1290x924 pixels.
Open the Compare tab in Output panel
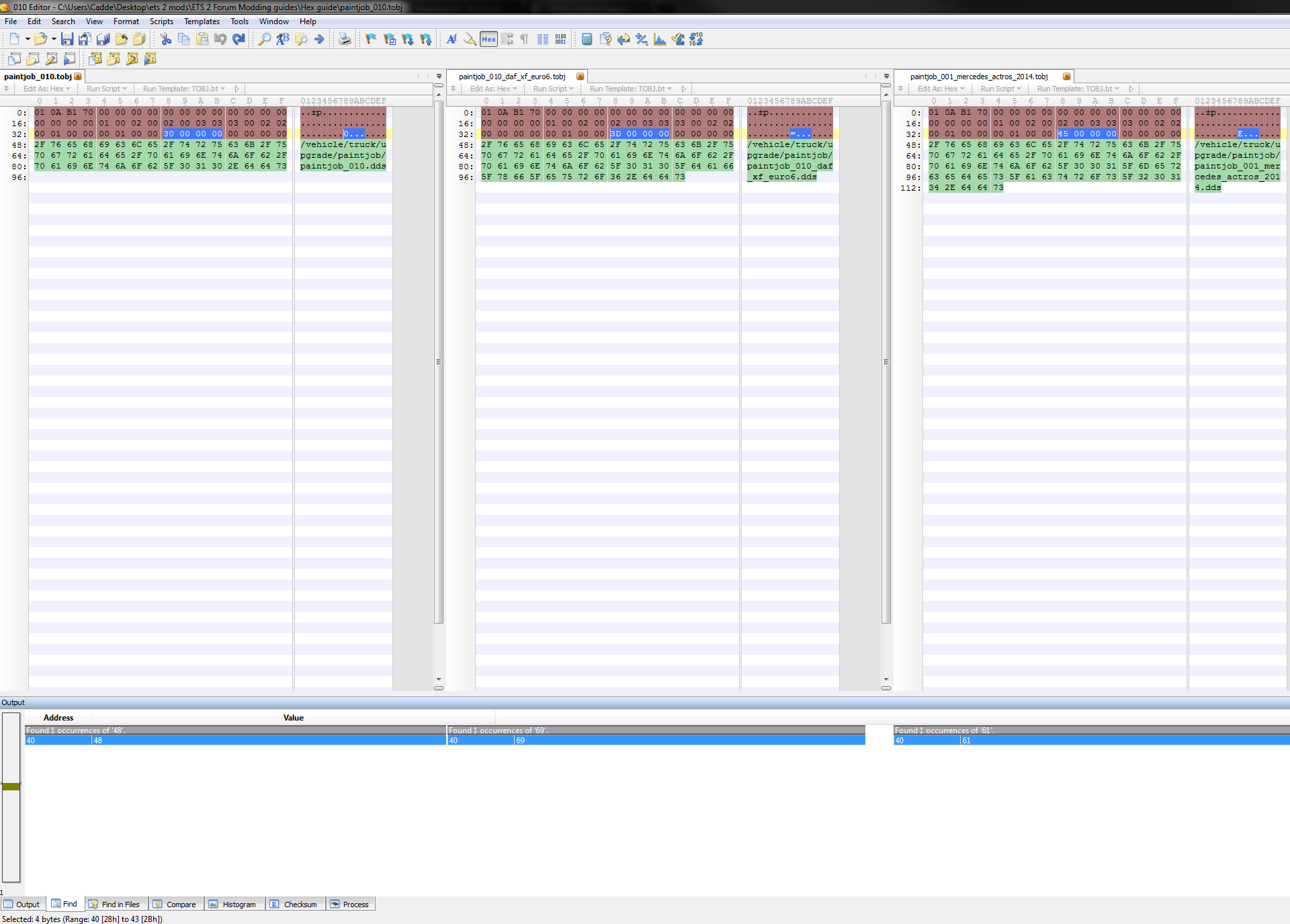(175, 904)
